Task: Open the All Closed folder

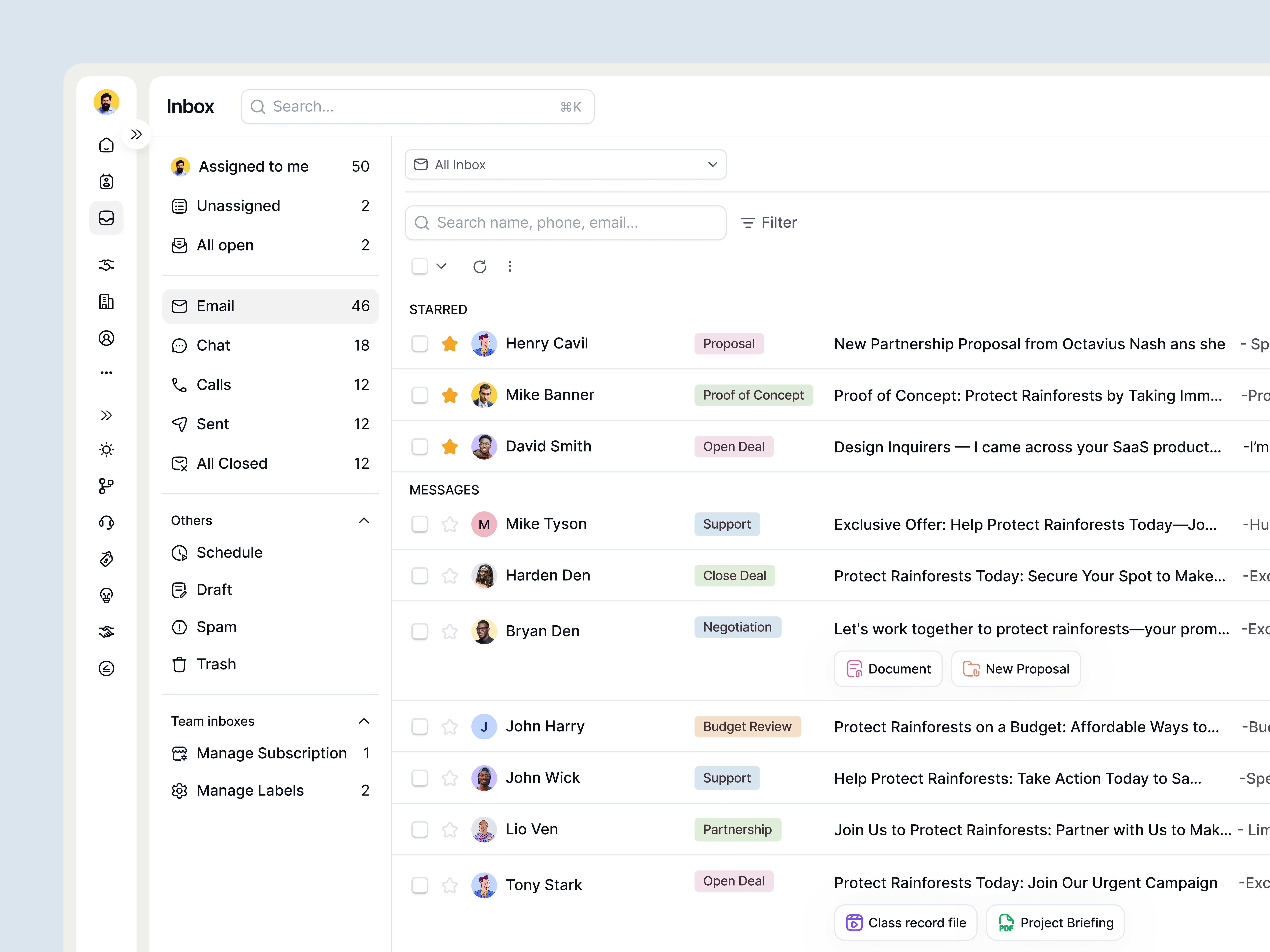Action: (x=270, y=464)
